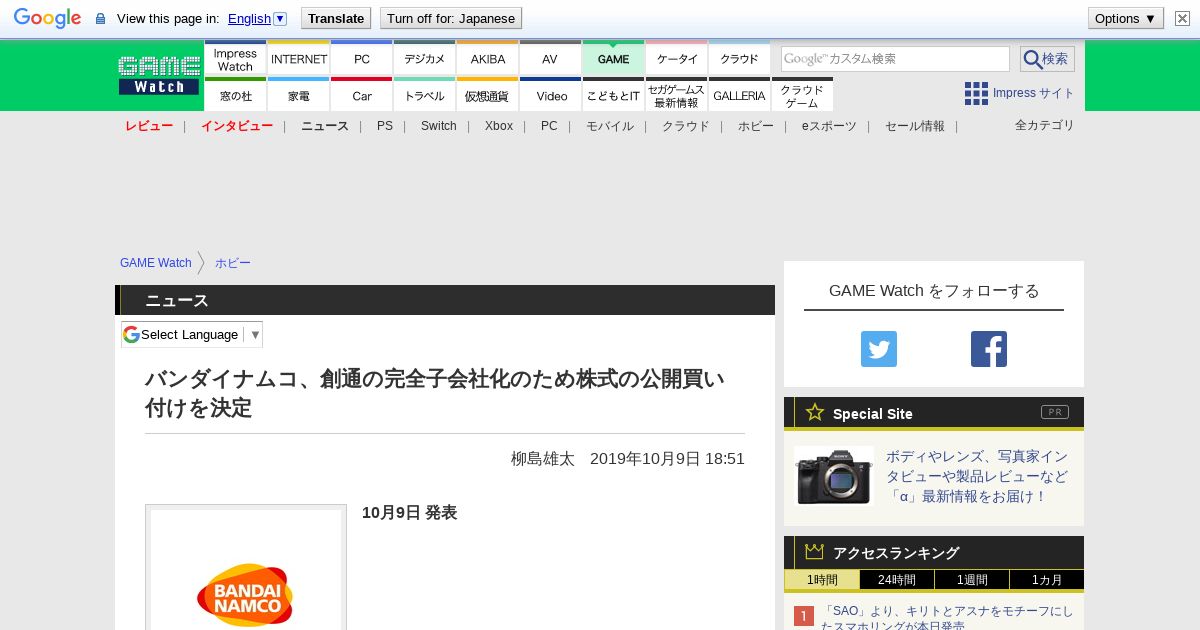Go to the インタビュー category
This screenshot has width=1200, height=630.
pos(237,126)
